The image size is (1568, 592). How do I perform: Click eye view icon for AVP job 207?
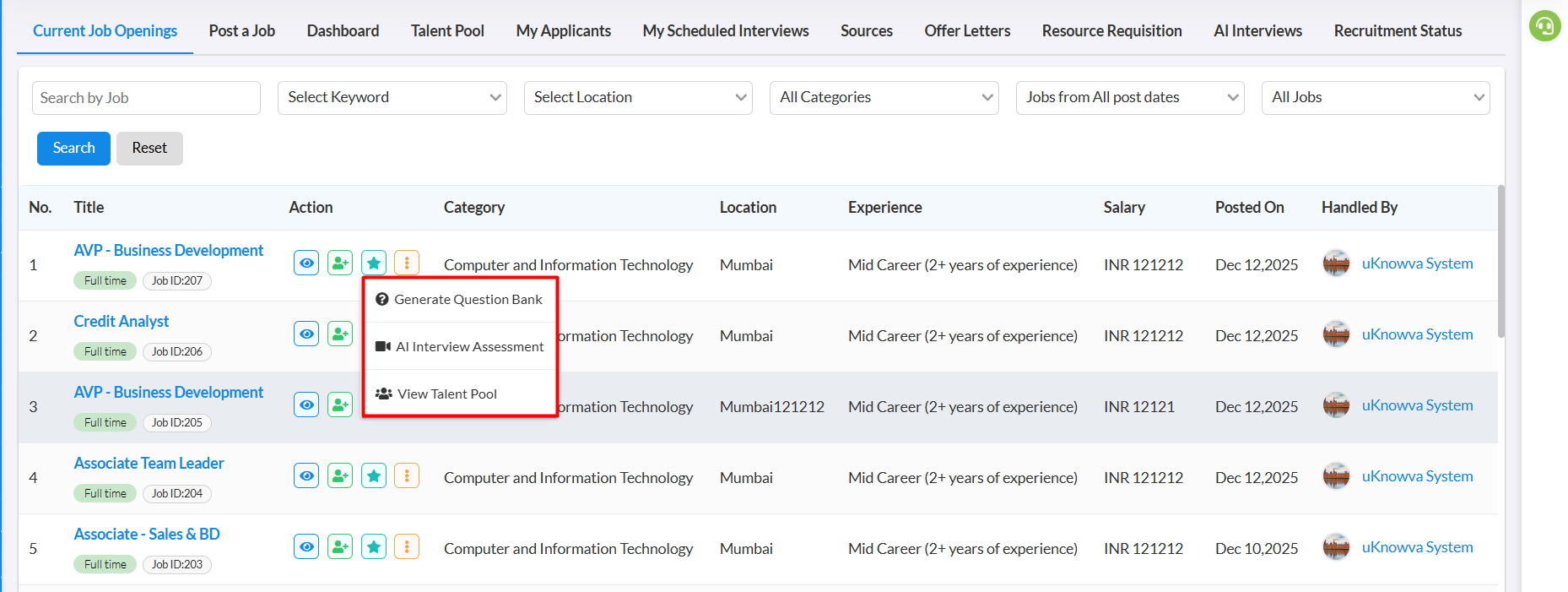tap(306, 263)
